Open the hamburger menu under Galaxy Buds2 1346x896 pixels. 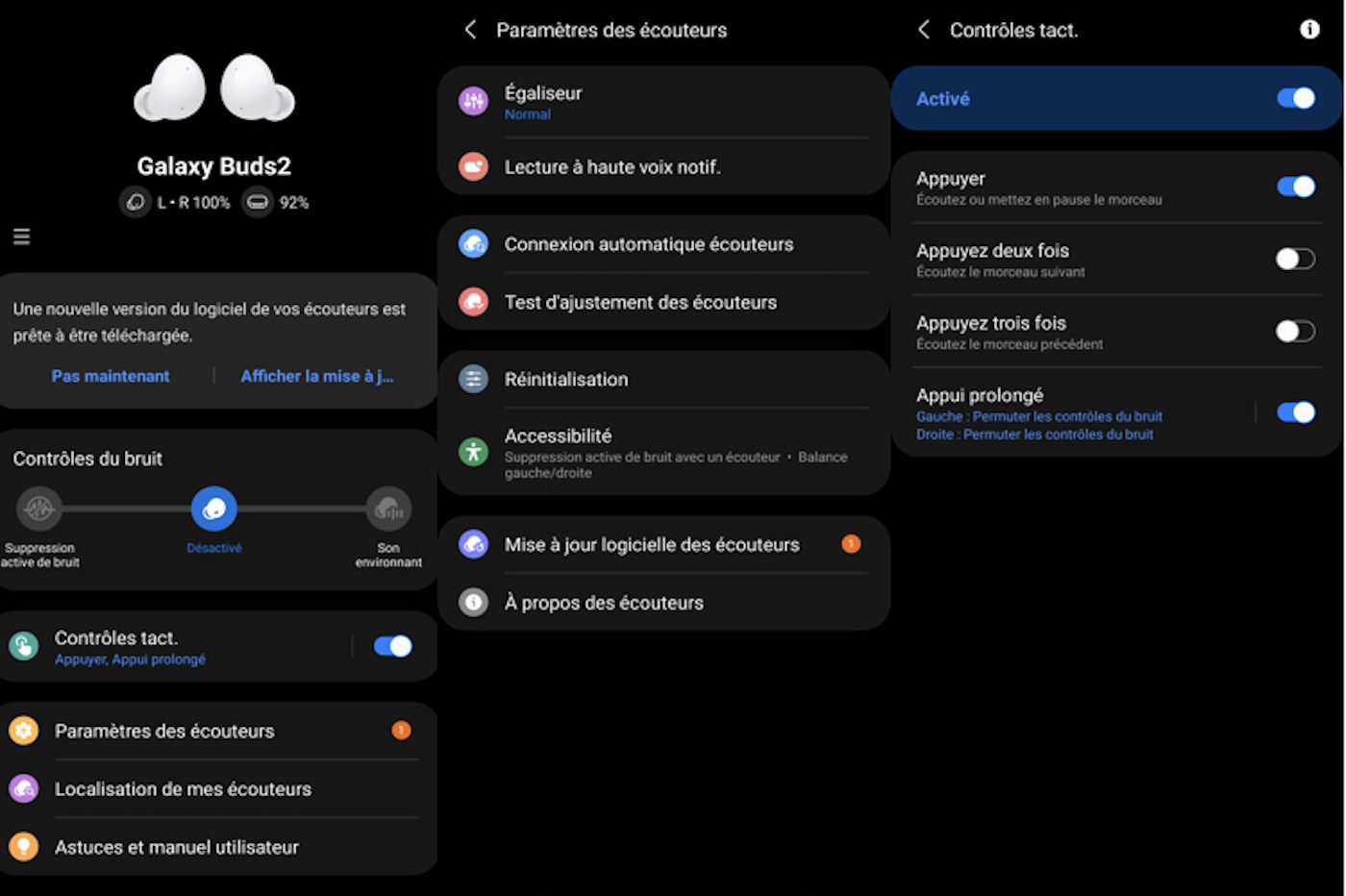tap(21, 236)
